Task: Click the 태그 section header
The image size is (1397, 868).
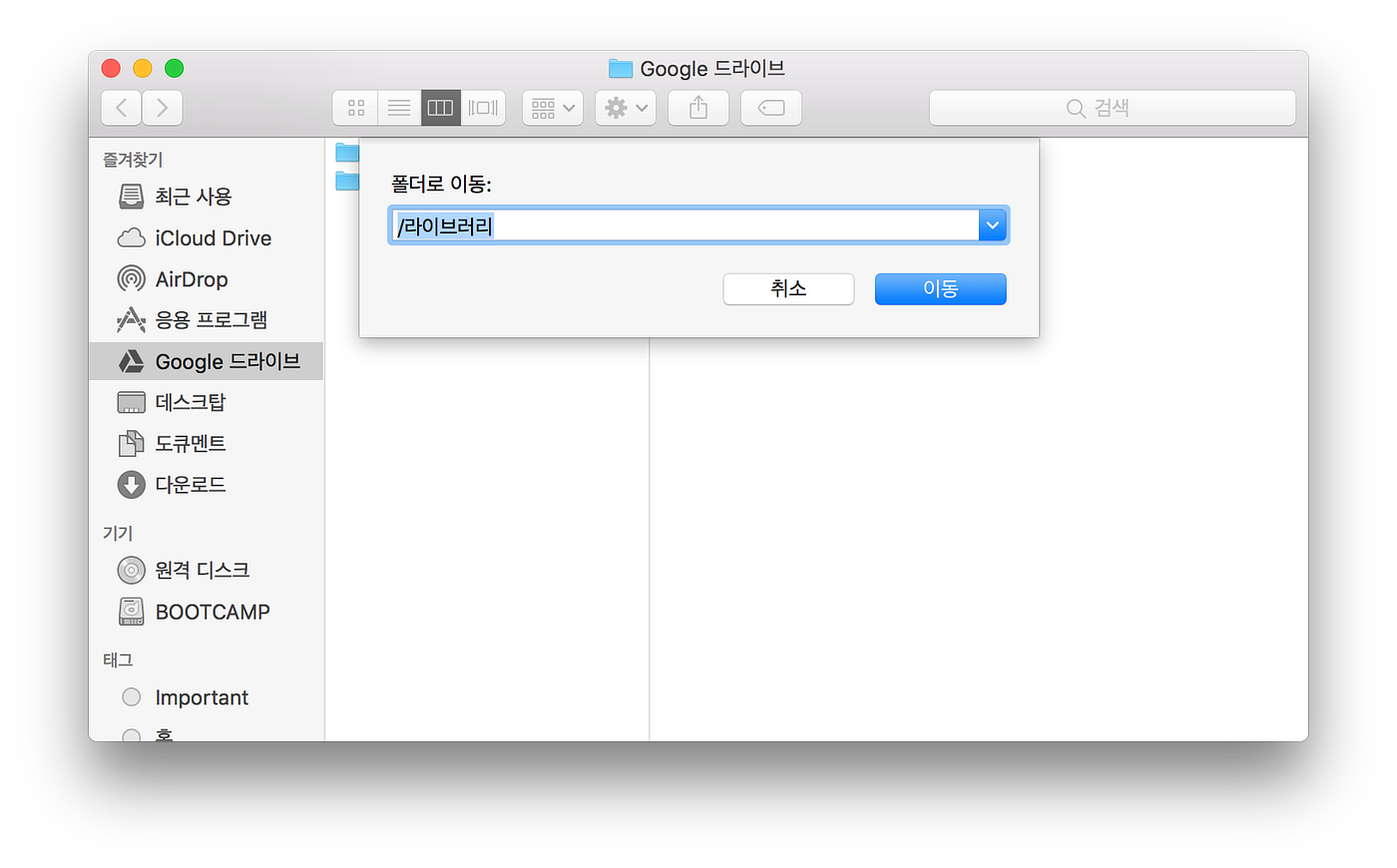Action: click(118, 659)
